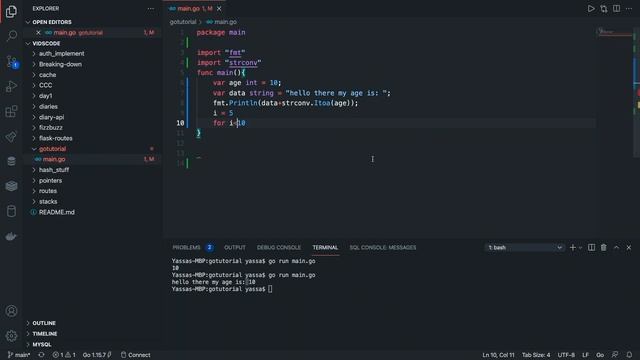Open the Extensions view
Screen dimensions: 640x360
[x=11, y=111]
